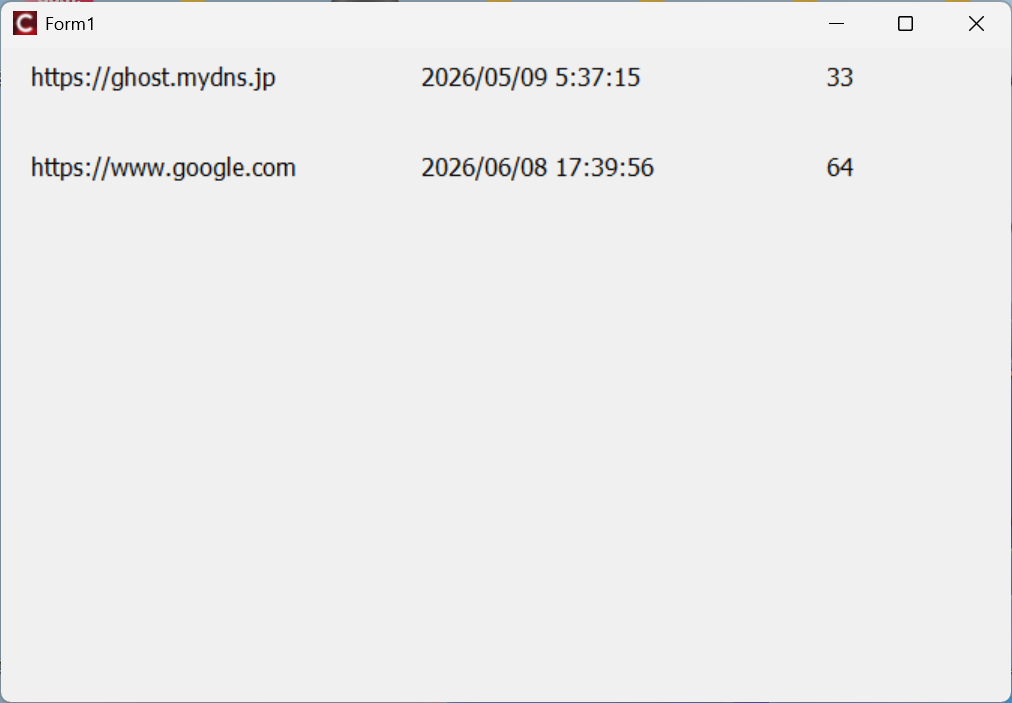The image size is (1012, 703).
Task: Select the 2026/05/09 date text
Action: tap(484, 78)
